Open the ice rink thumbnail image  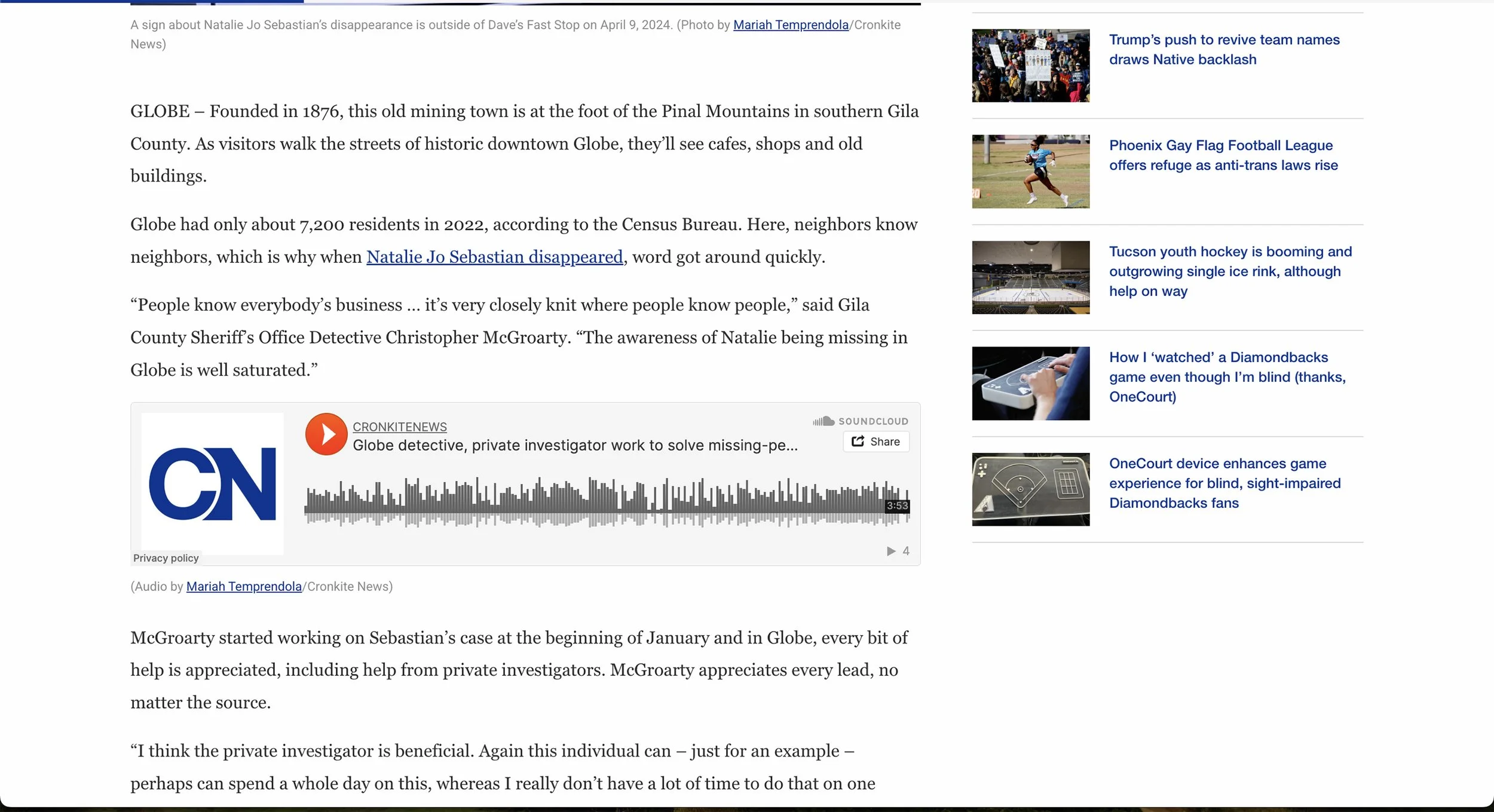(1030, 277)
